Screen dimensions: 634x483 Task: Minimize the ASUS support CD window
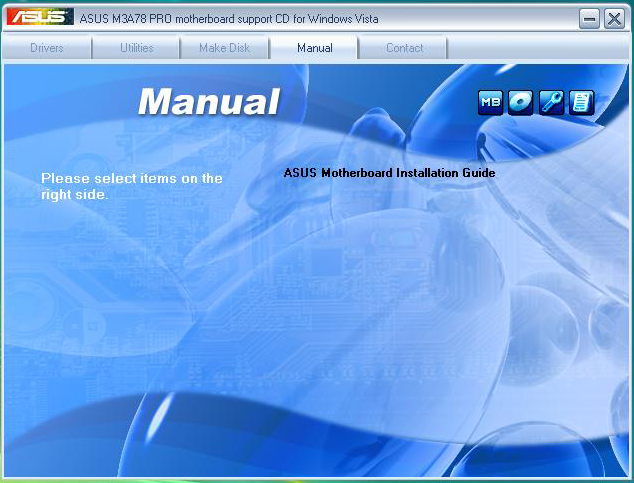589,19
